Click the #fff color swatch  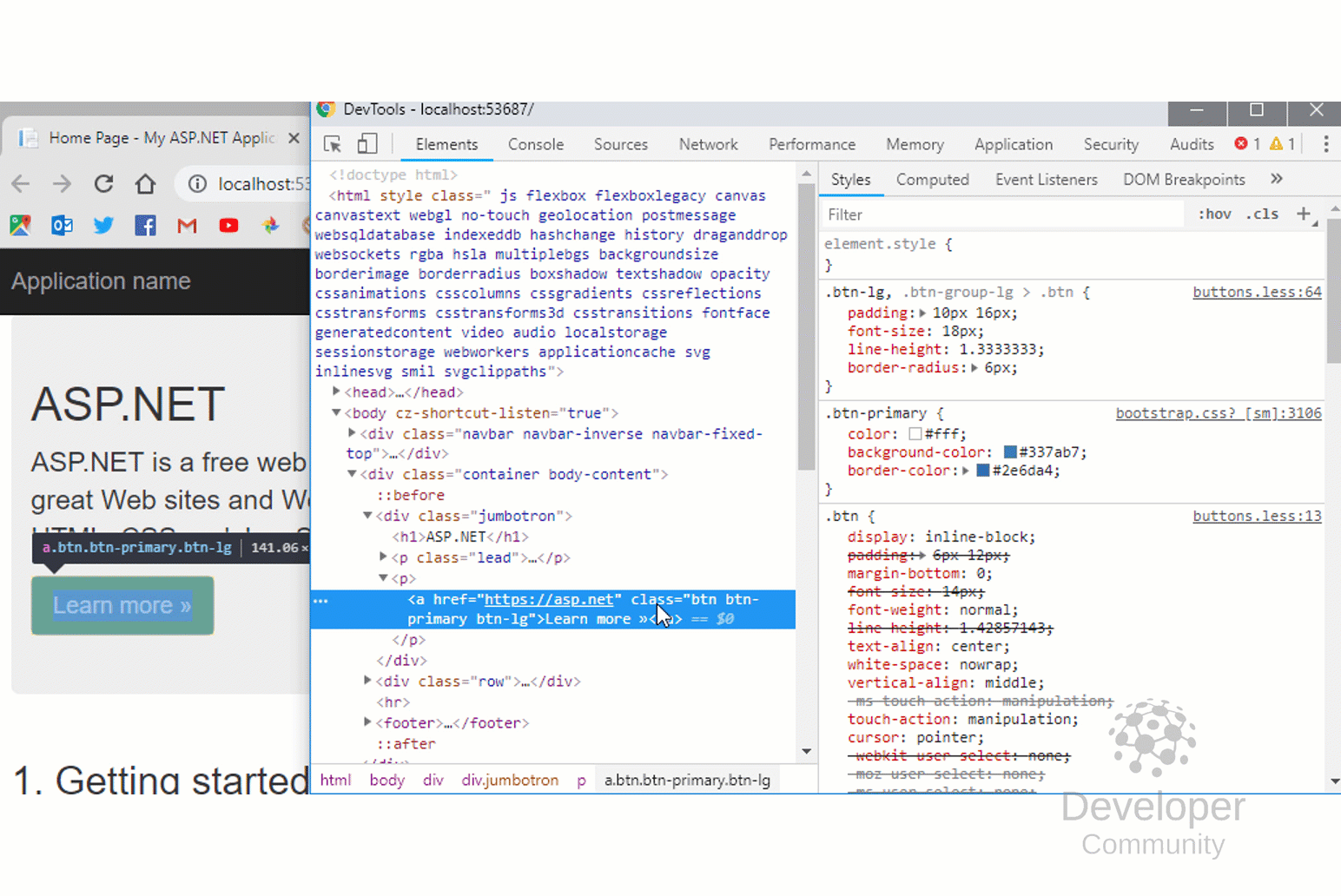tap(915, 434)
